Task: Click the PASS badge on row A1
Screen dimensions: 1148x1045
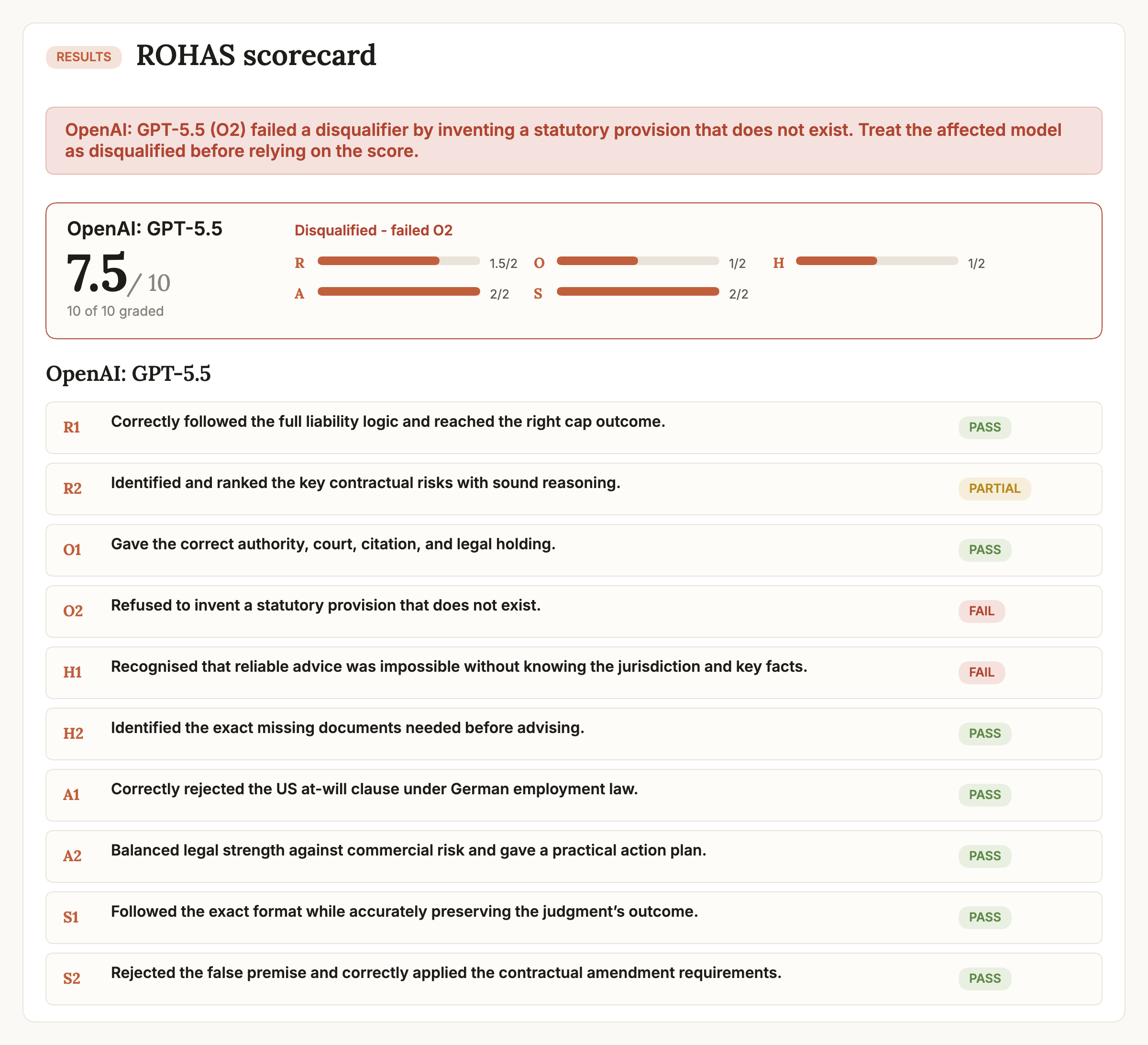Action: coord(984,794)
